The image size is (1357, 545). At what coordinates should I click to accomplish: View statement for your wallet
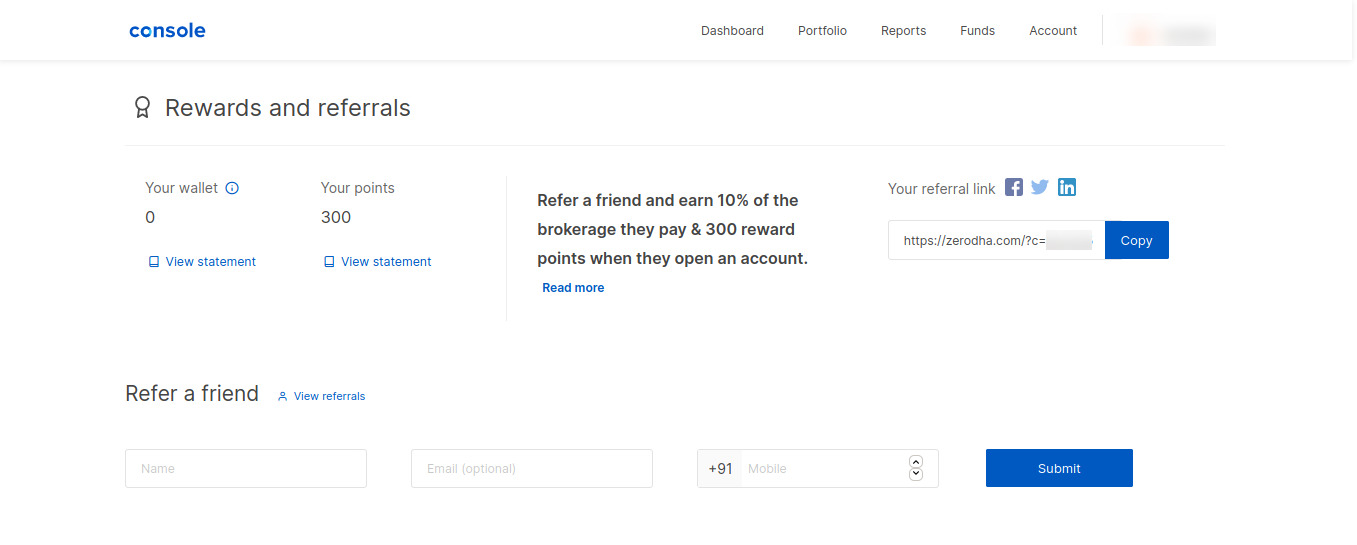[x=202, y=262]
